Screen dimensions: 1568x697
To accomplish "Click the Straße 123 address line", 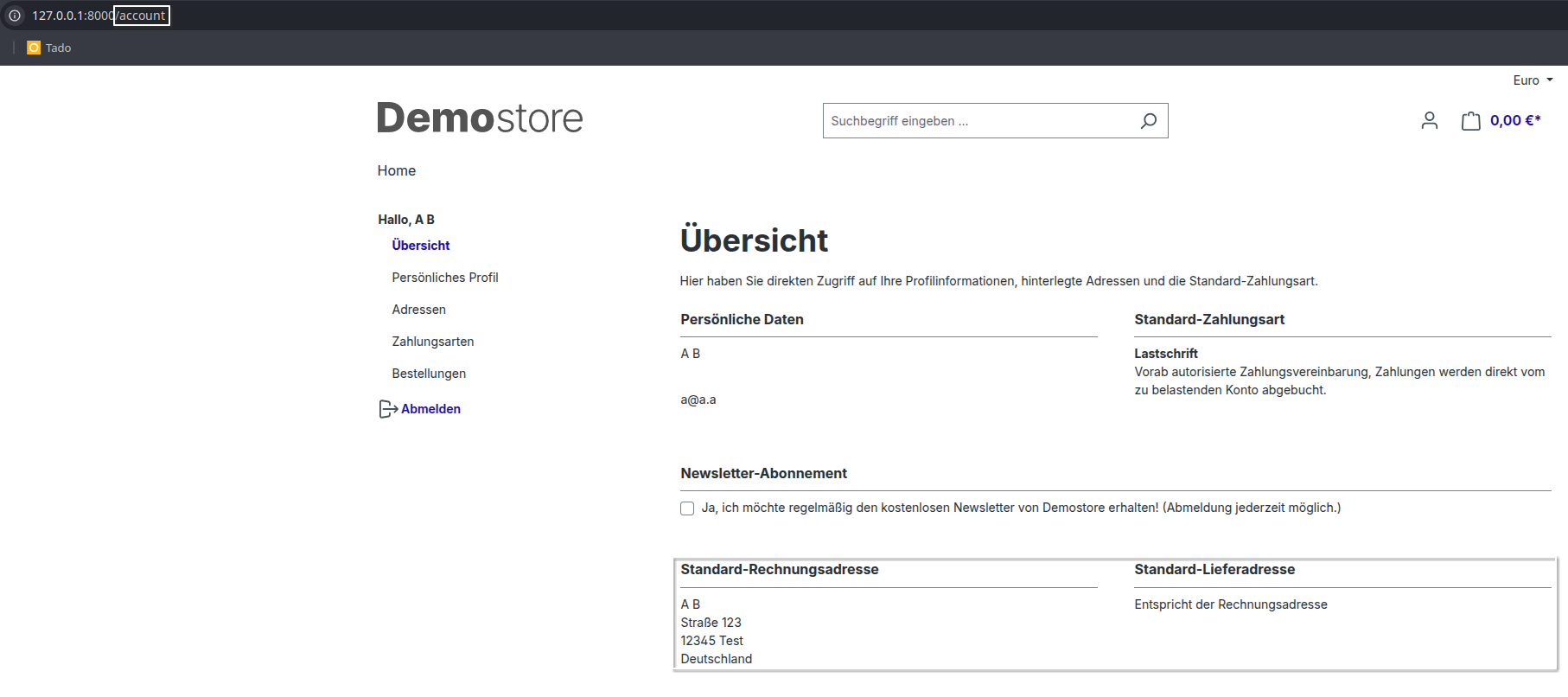I will click(x=711, y=623).
